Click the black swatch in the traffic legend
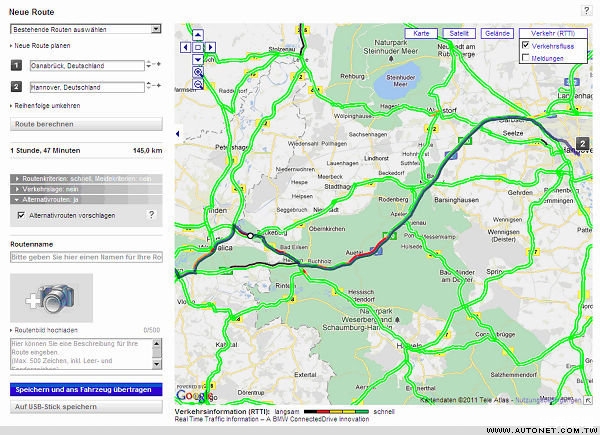The image size is (600, 435). (311, 412)
